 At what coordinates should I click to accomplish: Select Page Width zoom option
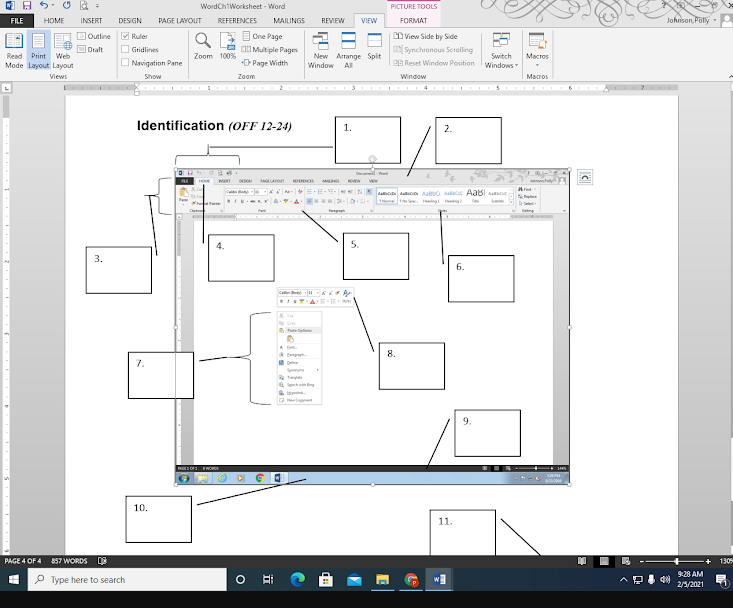pos(265,63)
